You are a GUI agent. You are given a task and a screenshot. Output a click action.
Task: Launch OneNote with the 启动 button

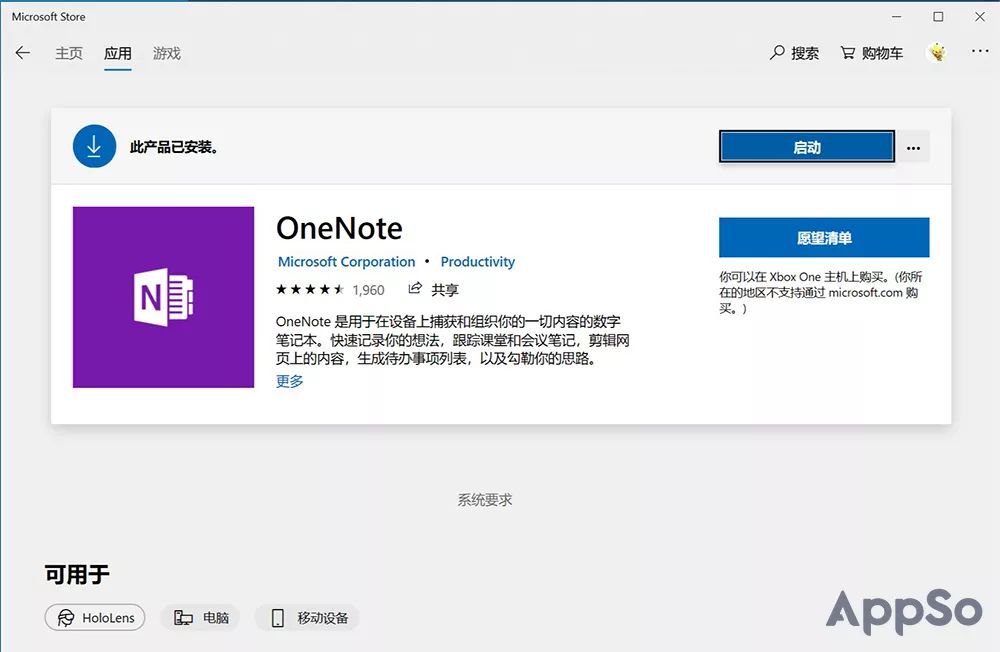point(807,147)
